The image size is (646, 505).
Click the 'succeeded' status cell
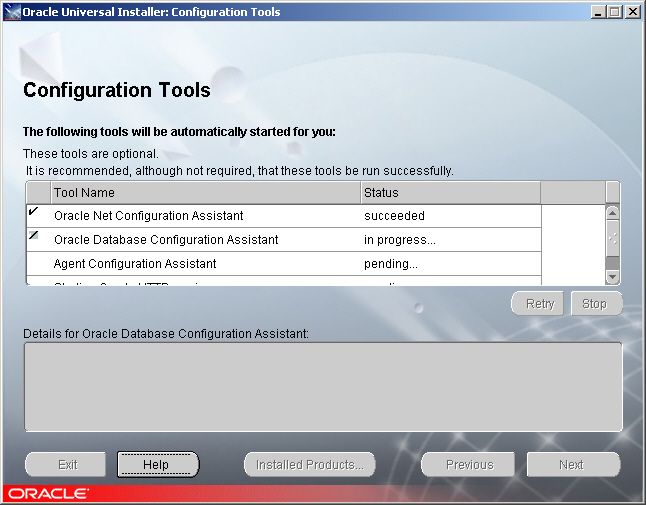451,216
